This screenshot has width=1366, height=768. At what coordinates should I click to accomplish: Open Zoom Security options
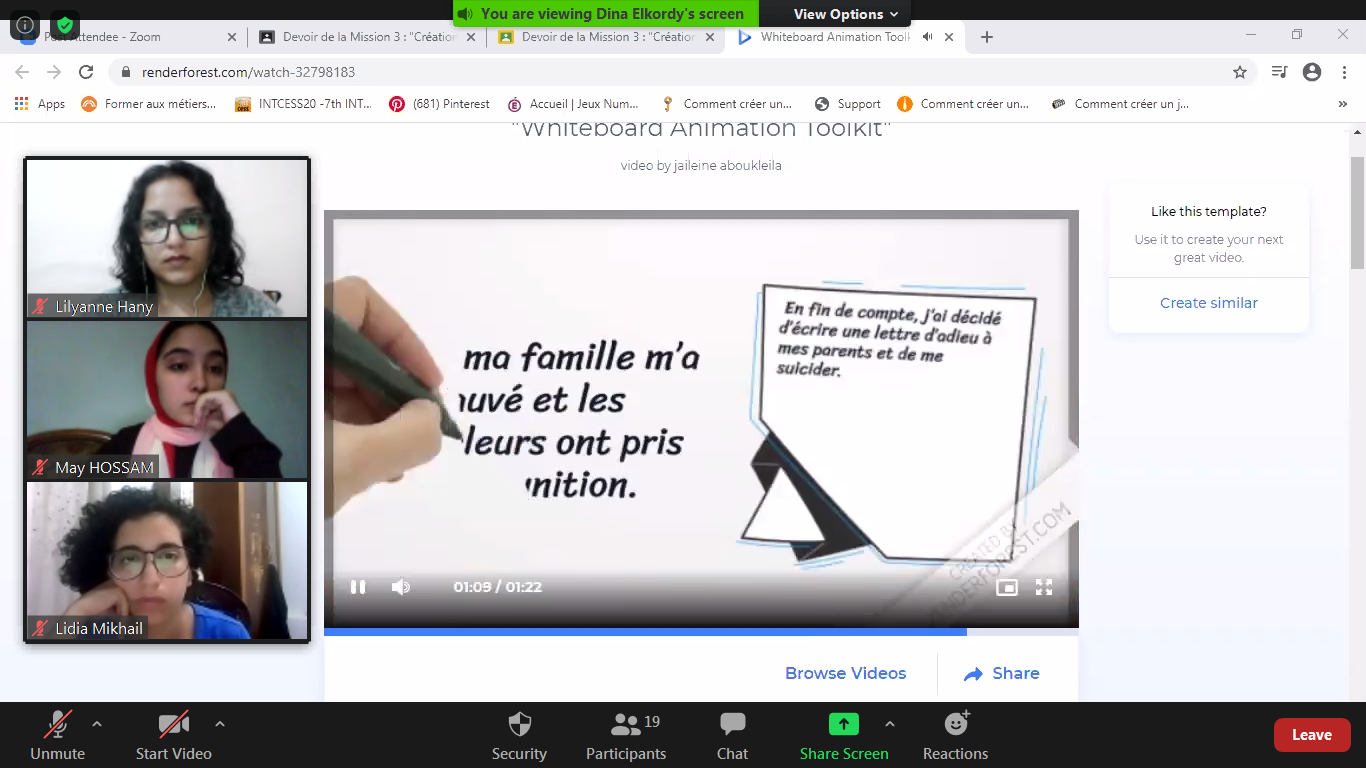(519, 736)
